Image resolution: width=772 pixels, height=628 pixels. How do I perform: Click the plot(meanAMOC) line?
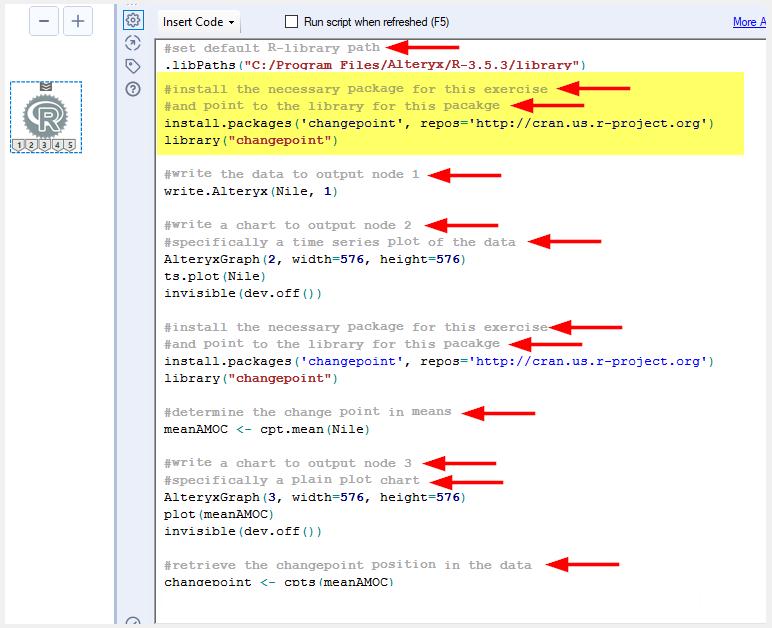tap(219, 514)
